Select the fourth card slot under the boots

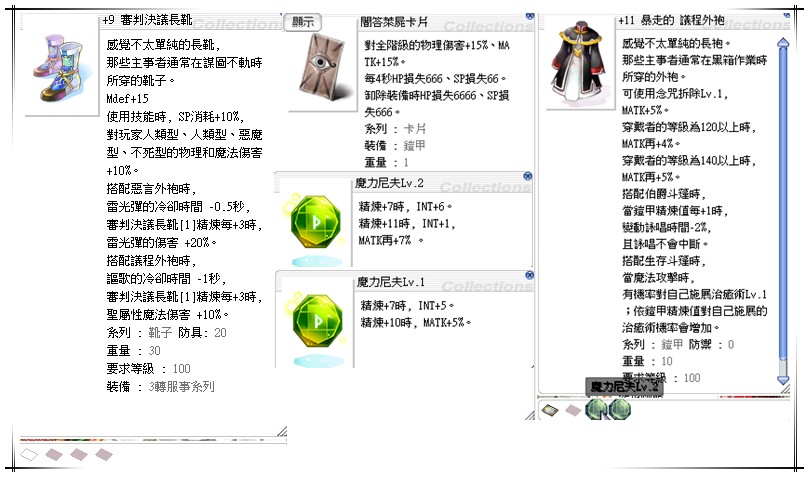[x=105, y=454]
